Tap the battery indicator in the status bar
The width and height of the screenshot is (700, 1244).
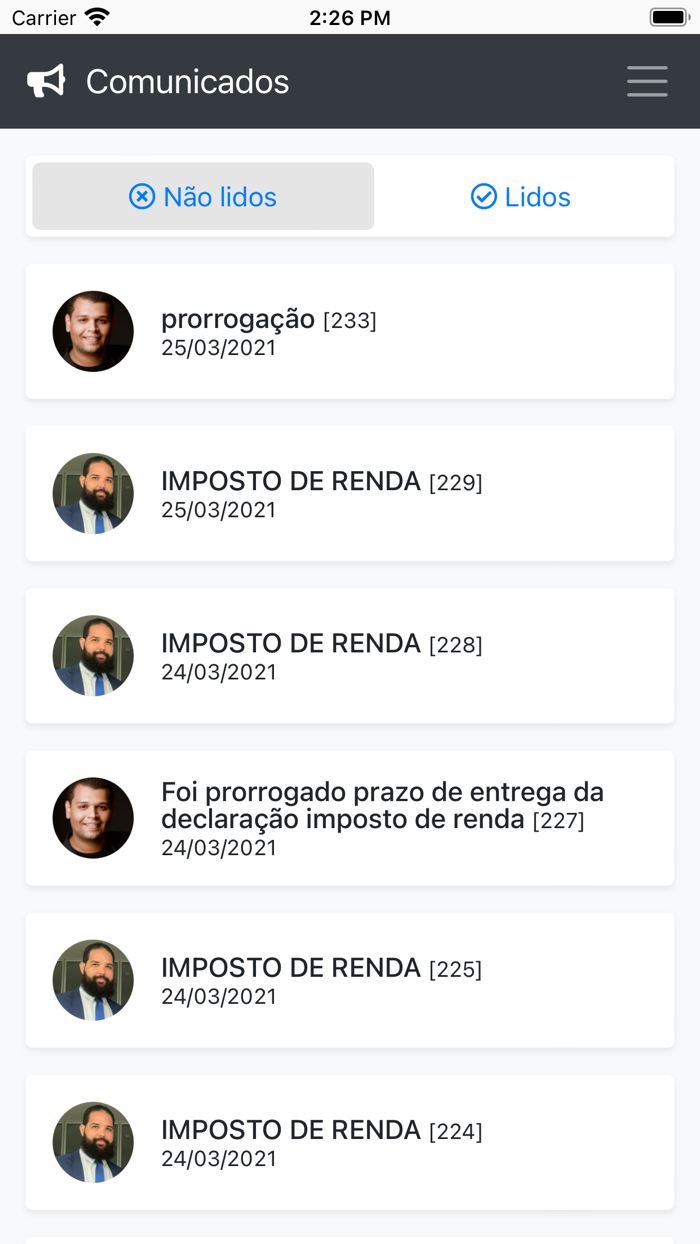pos(664,16)
